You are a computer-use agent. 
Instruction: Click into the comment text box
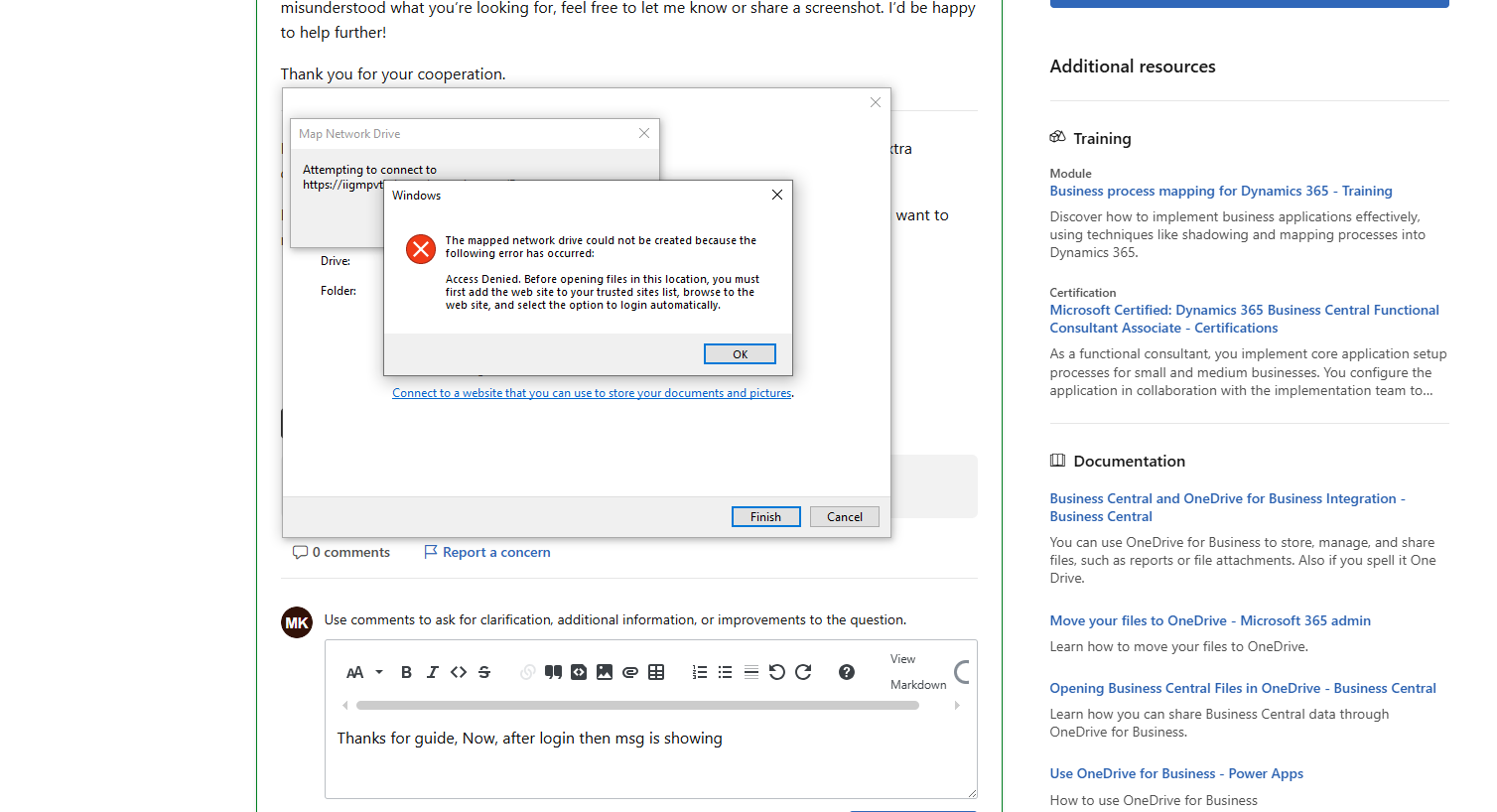click(650, 756)
